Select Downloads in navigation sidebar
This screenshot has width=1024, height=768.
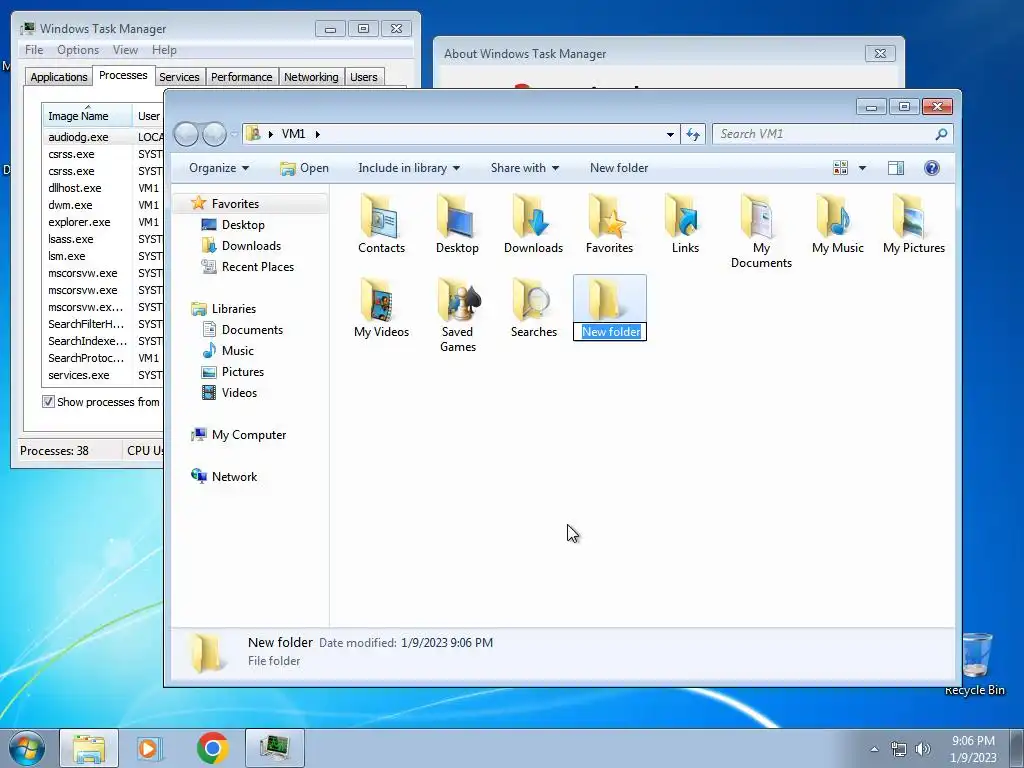(251, 246)
